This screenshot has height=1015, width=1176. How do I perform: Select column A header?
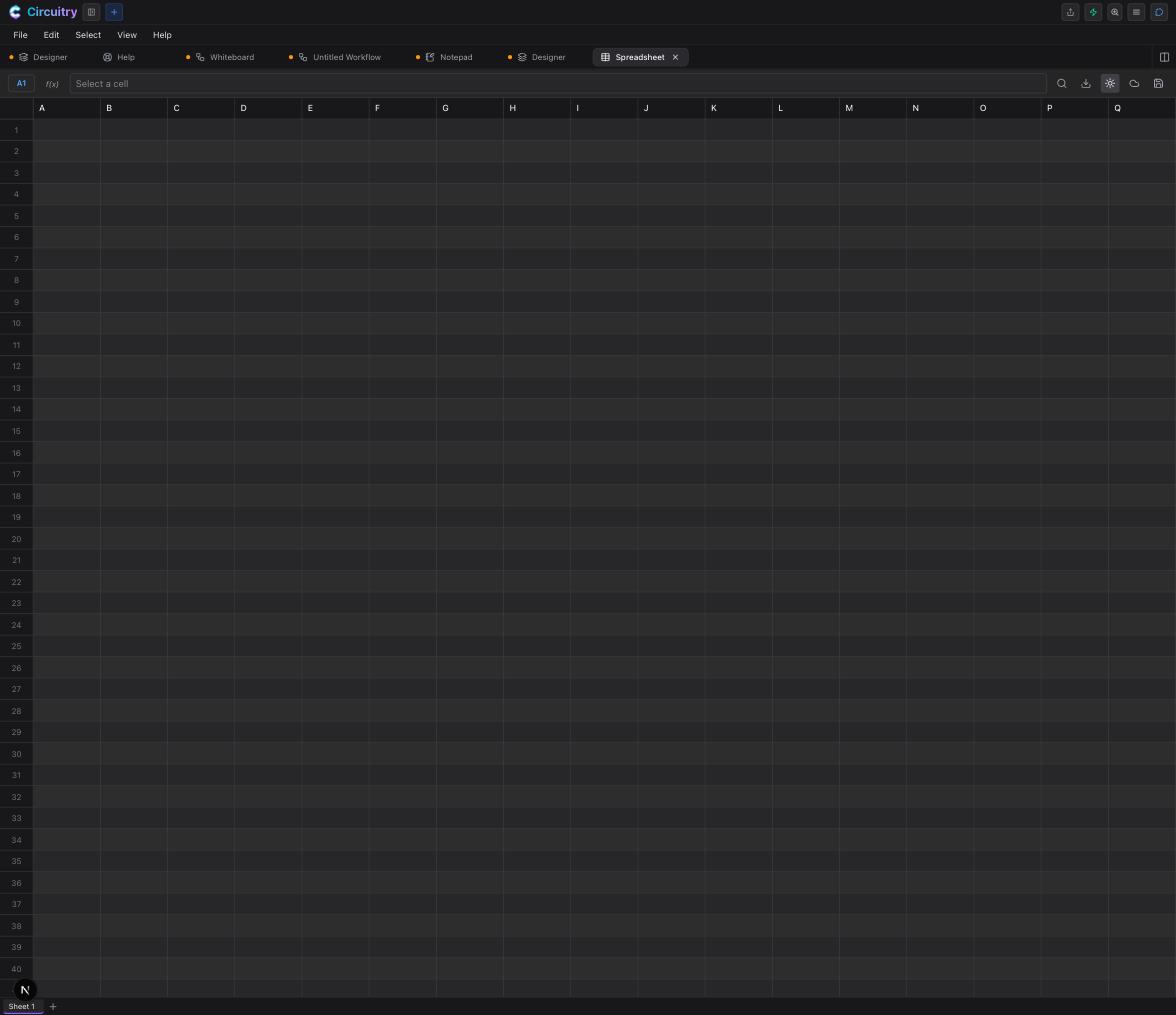pyautogui.click(x=66, y=108)
